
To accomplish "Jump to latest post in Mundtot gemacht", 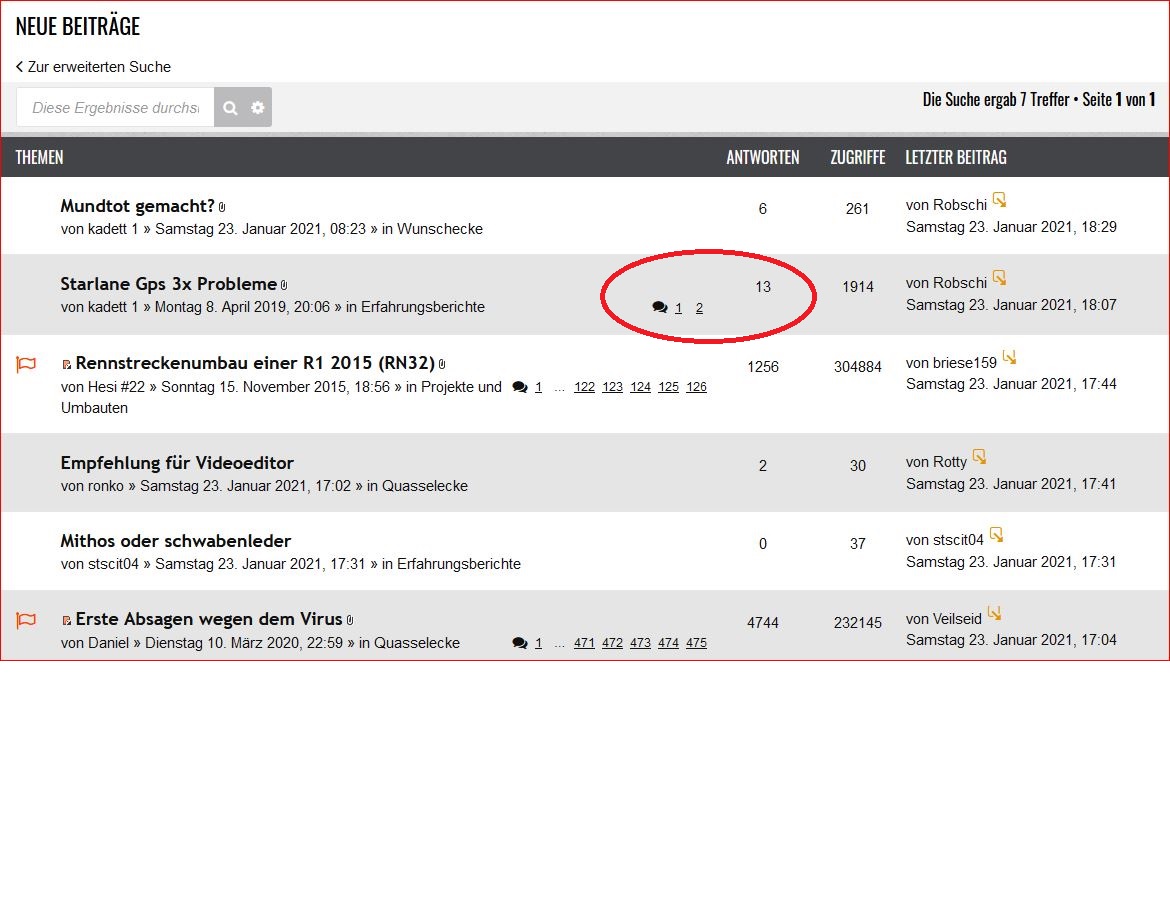I will [999, 200].
